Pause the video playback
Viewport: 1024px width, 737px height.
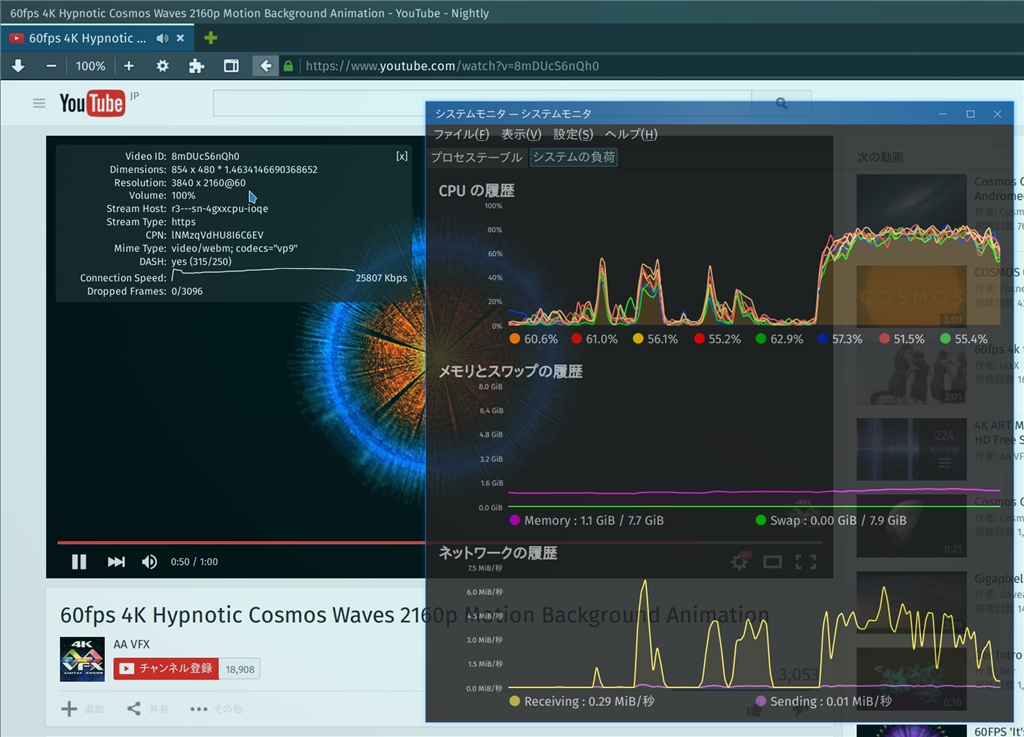(x=79, y=561)
